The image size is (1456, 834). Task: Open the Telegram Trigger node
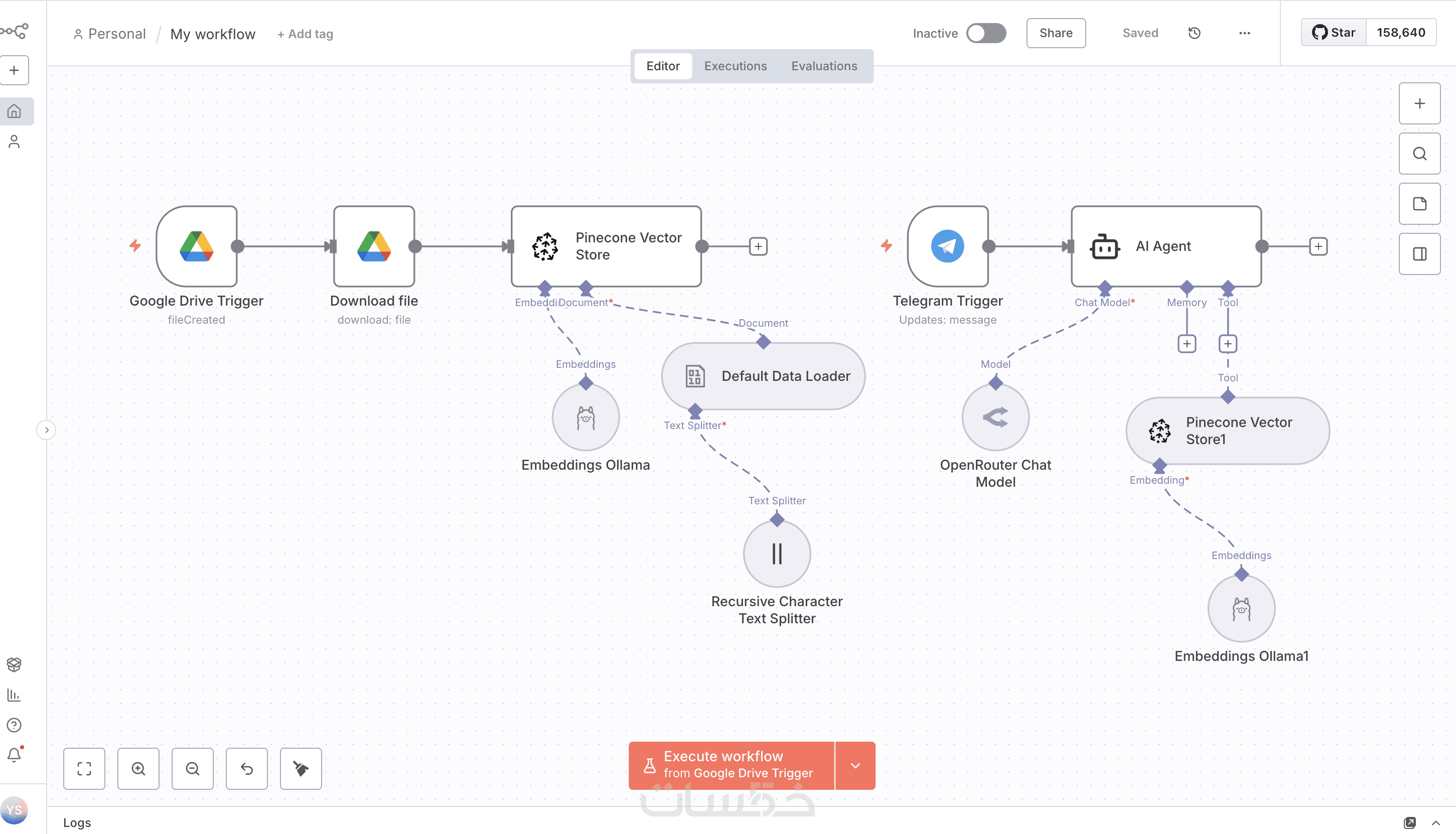[x=947, y=246]
